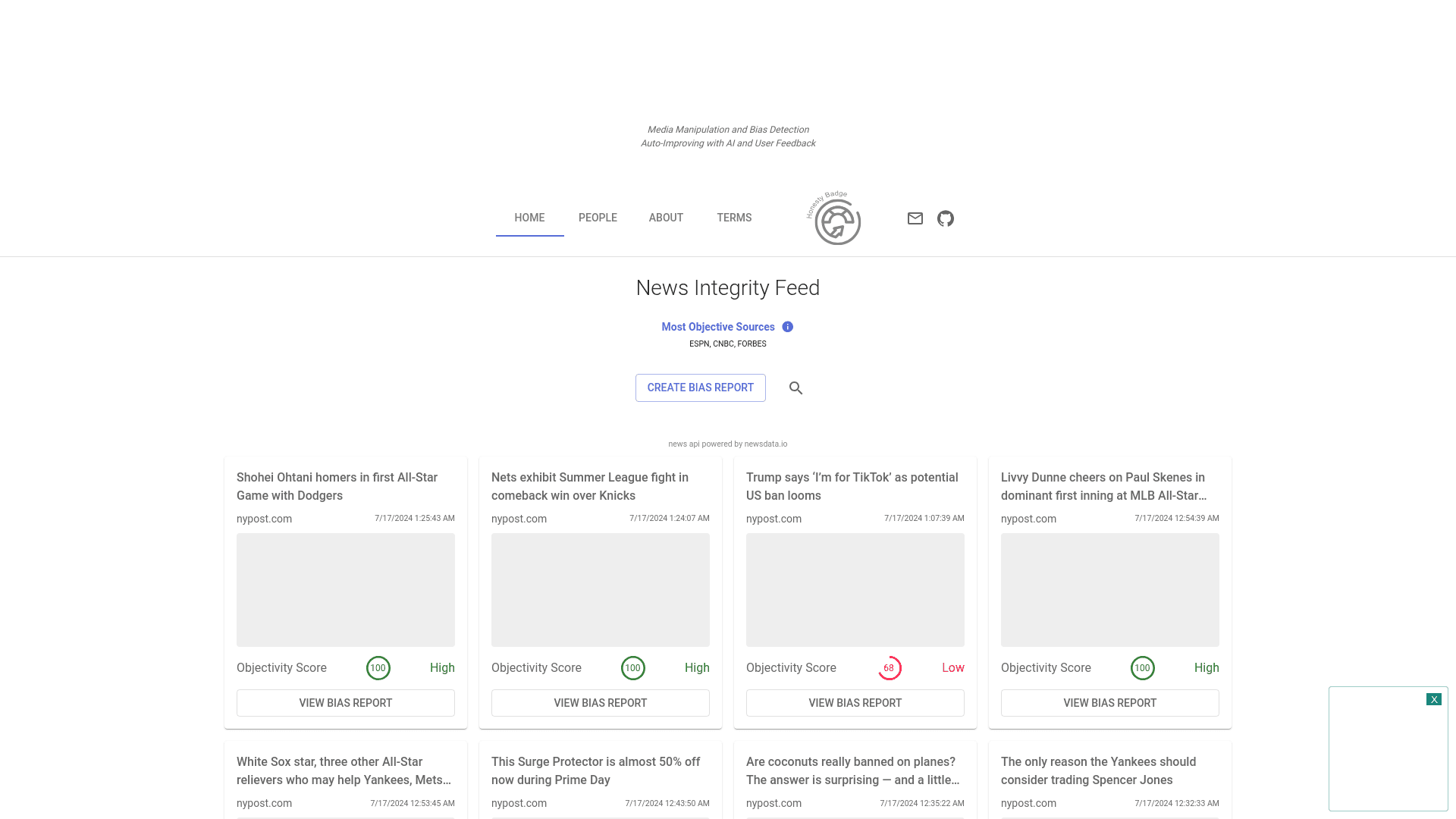Open the ABOUT tab

(666, 218)
